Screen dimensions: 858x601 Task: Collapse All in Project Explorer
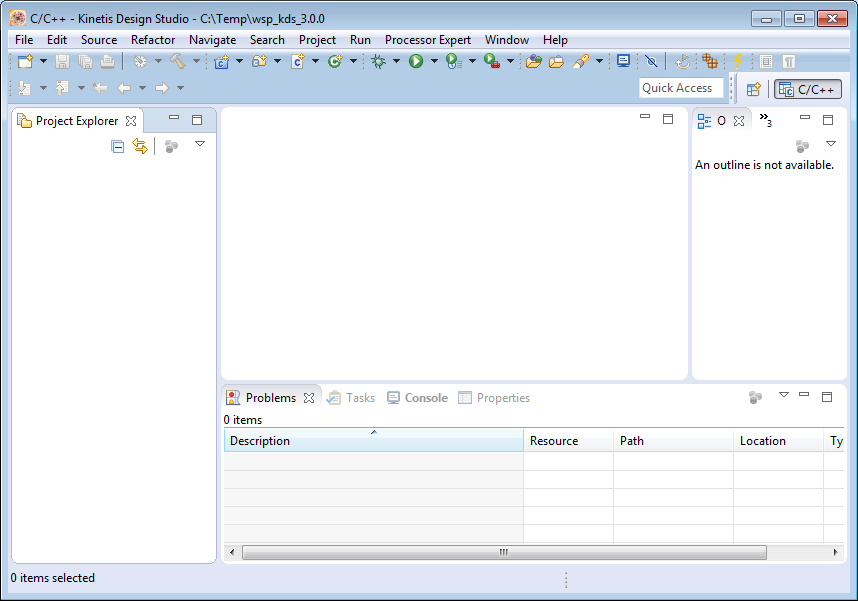[118, 147]
